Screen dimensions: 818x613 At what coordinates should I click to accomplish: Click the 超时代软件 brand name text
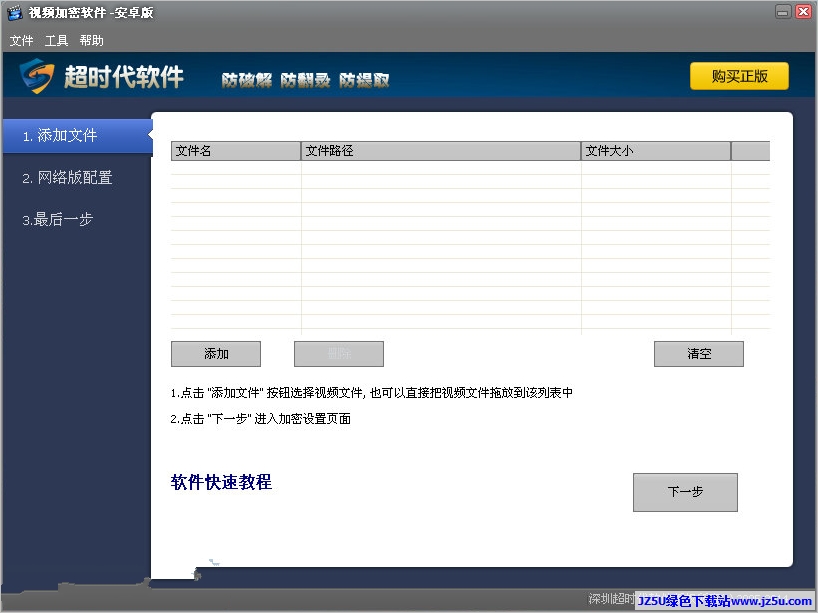click(x=124, y=77)
